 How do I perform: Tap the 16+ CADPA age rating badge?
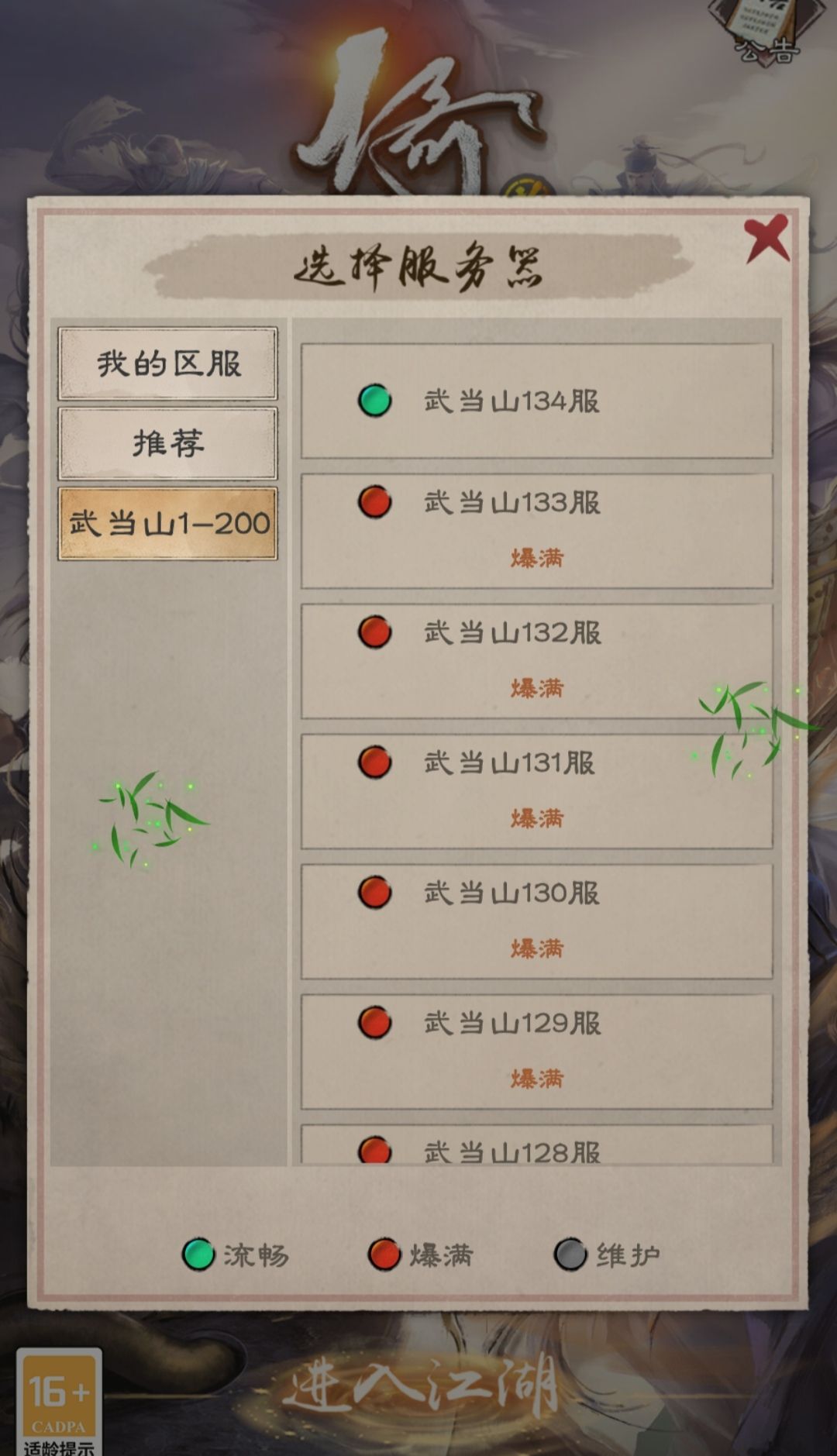[60, 1402]
